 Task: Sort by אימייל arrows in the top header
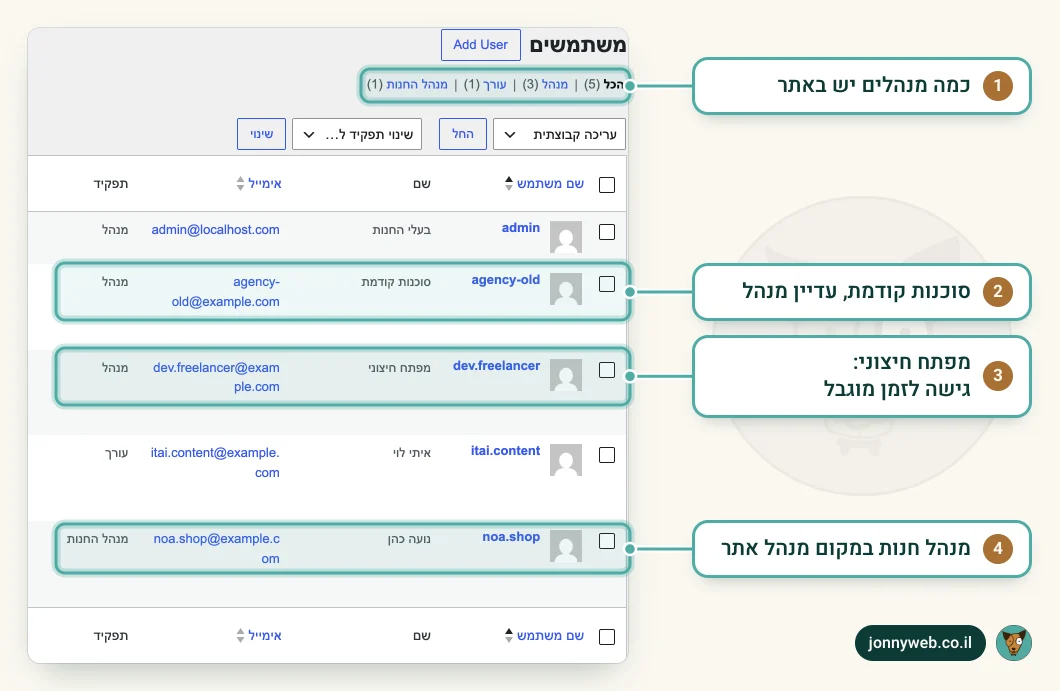(x=240, y=183)
